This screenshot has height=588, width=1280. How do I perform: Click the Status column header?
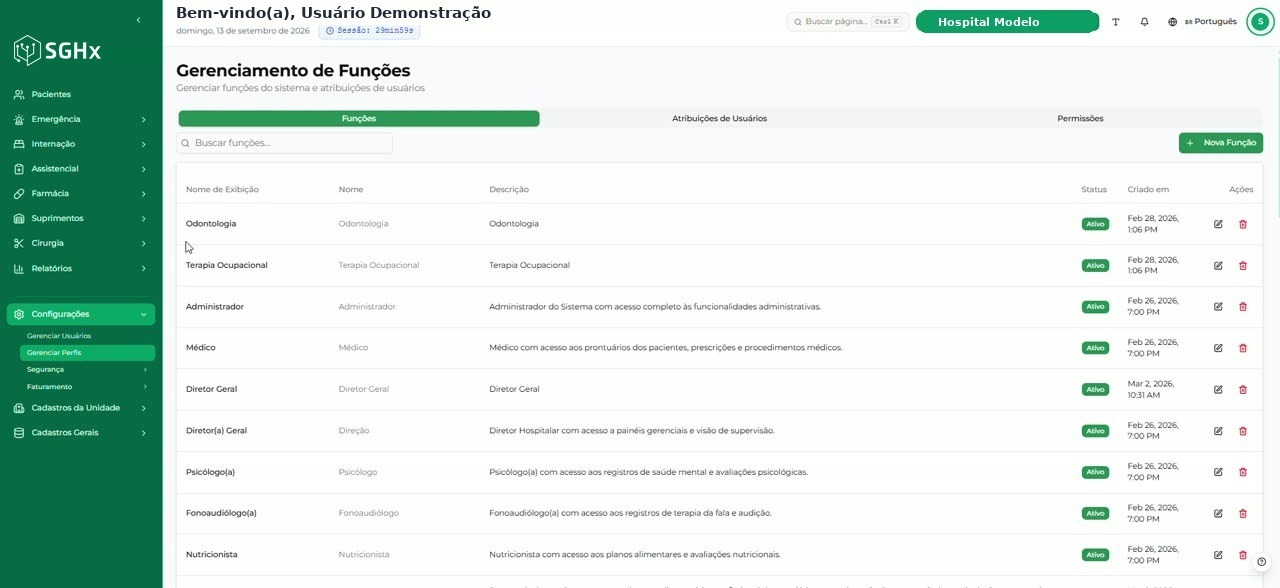pos(1094,189)
